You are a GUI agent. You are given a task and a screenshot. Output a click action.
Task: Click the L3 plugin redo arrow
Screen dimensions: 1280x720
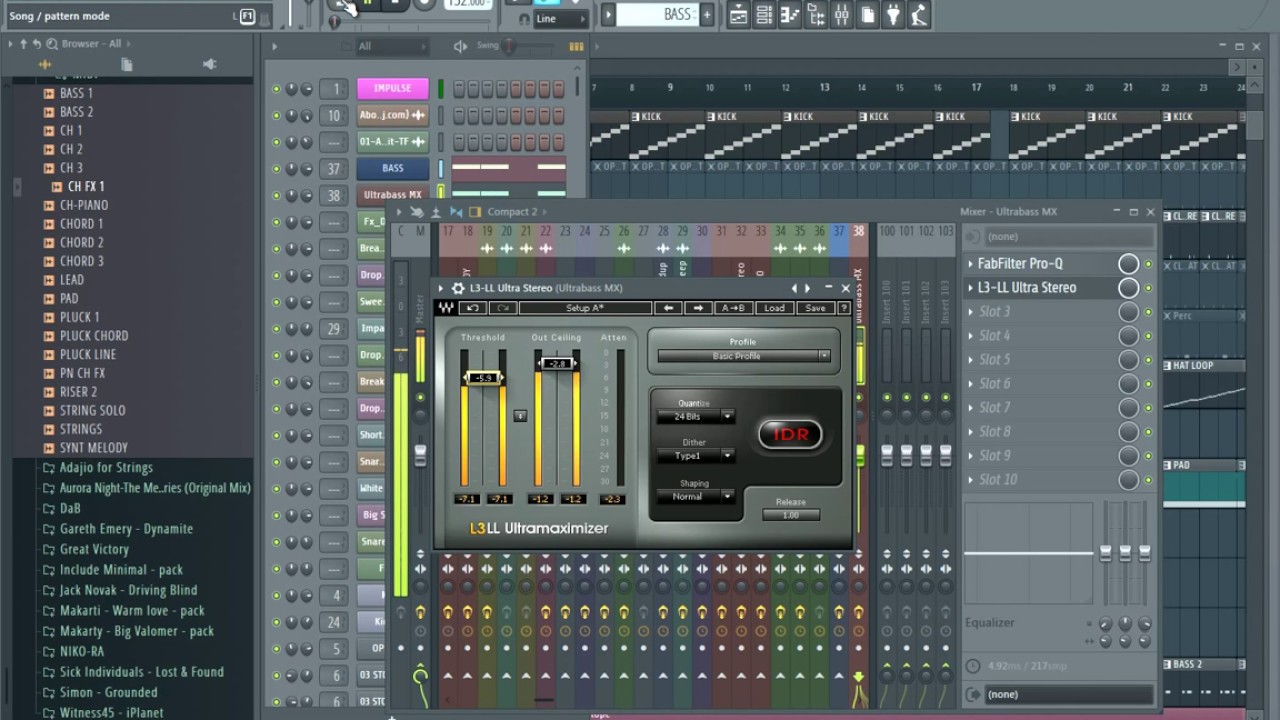(x=503, y=308)
